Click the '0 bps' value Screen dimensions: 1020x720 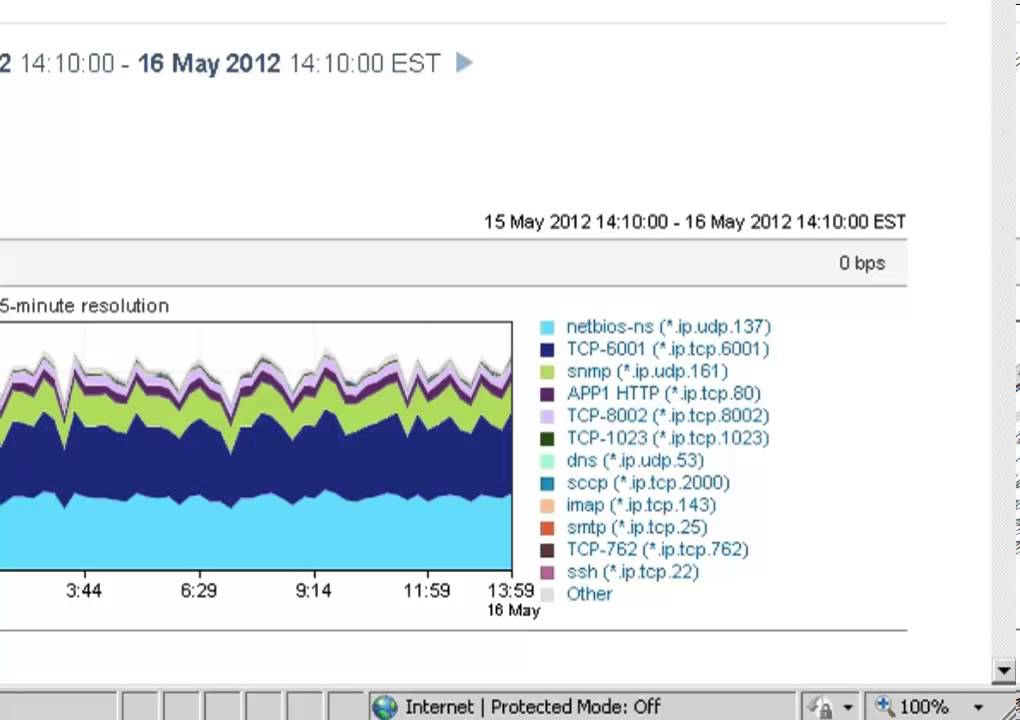click(x=862, y=263)
